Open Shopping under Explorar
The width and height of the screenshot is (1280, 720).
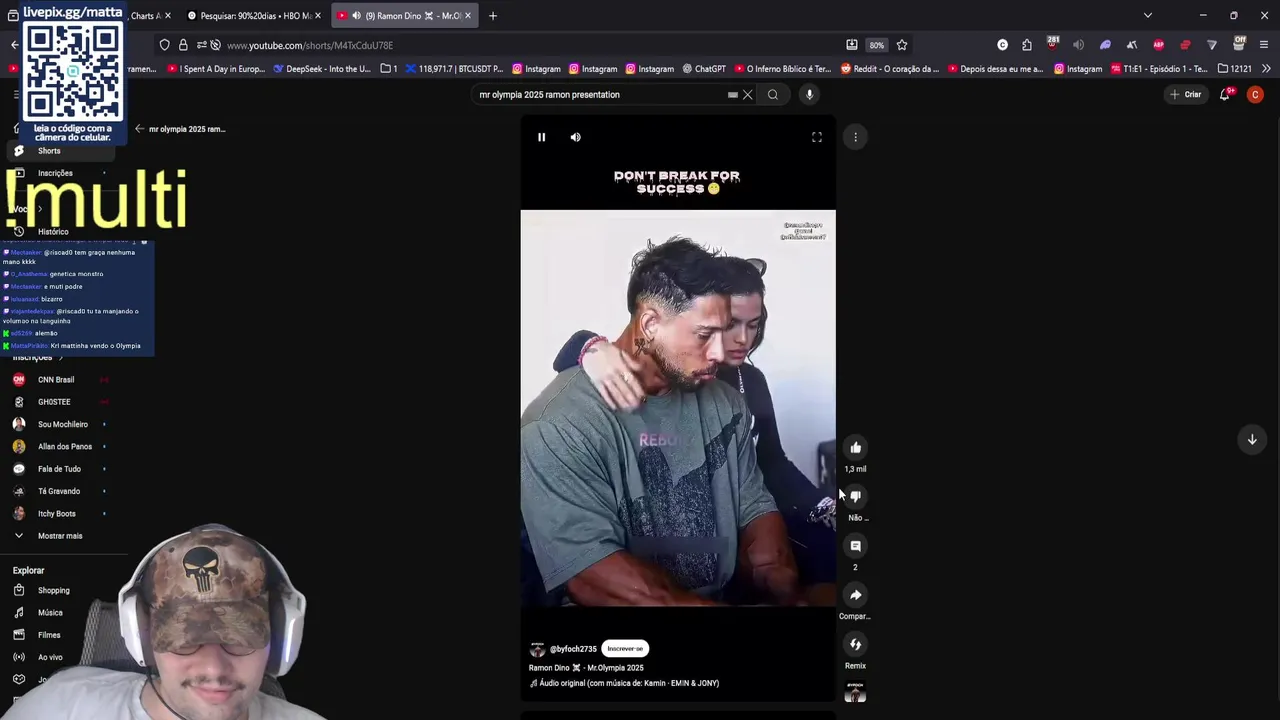tap(60, 591)
